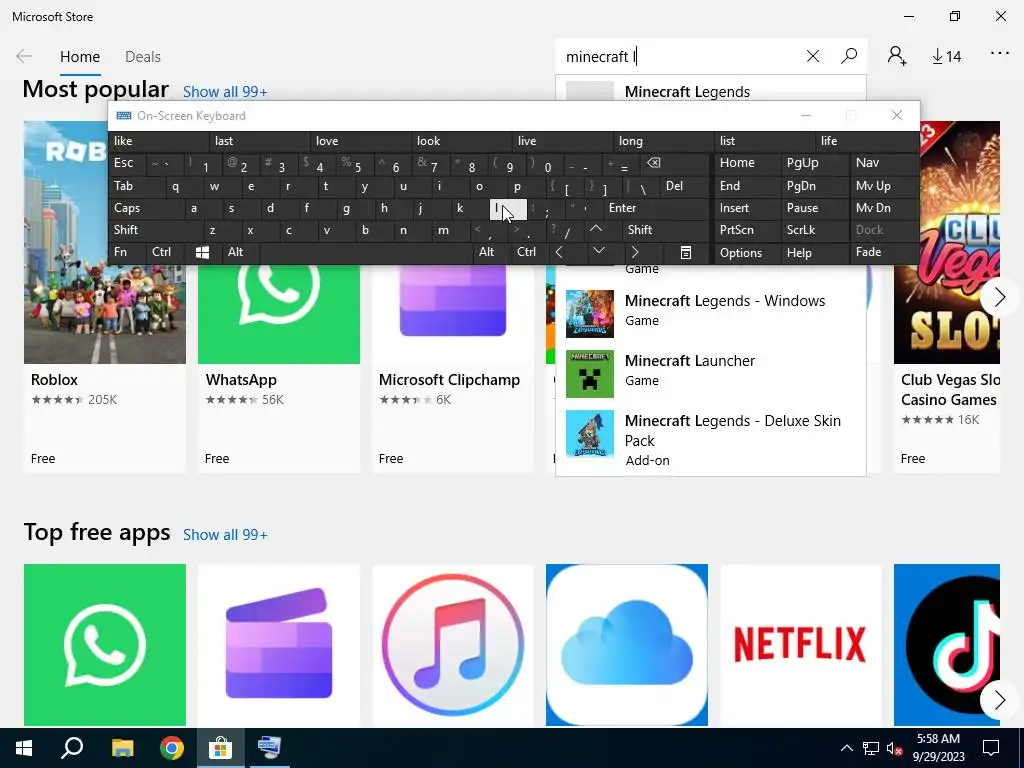This screenshot has height=768, width=1024.
Task: Click Show all 99+ beside Top free apps
Action: [225, 535]
